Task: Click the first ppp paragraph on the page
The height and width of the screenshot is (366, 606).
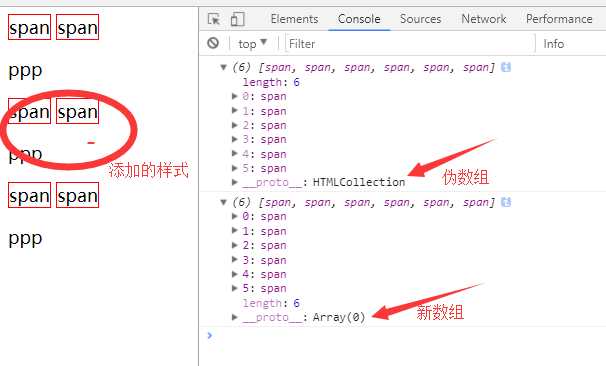Action: (x=25, y=70)
